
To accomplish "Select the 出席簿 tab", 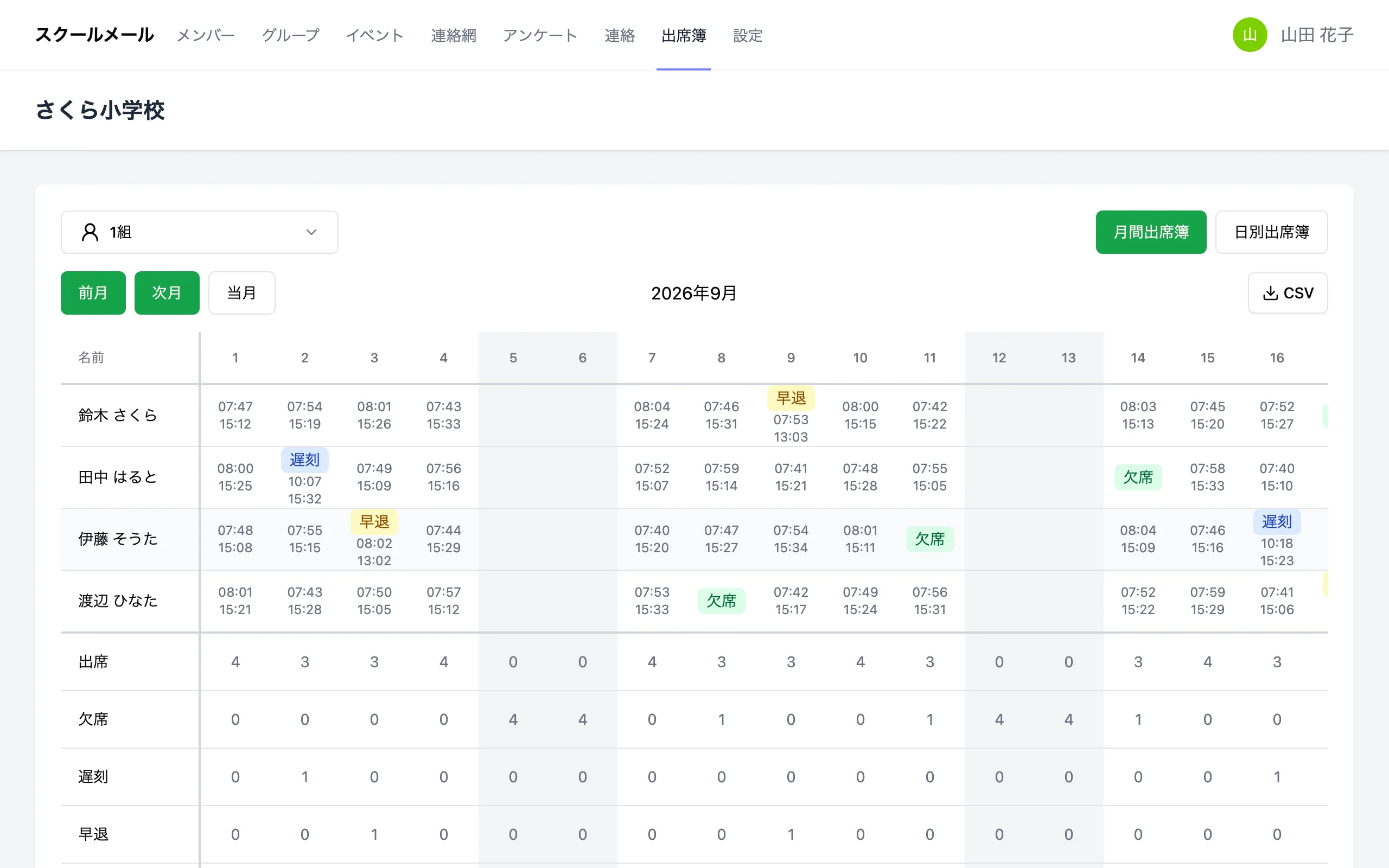I will (684, 36).
